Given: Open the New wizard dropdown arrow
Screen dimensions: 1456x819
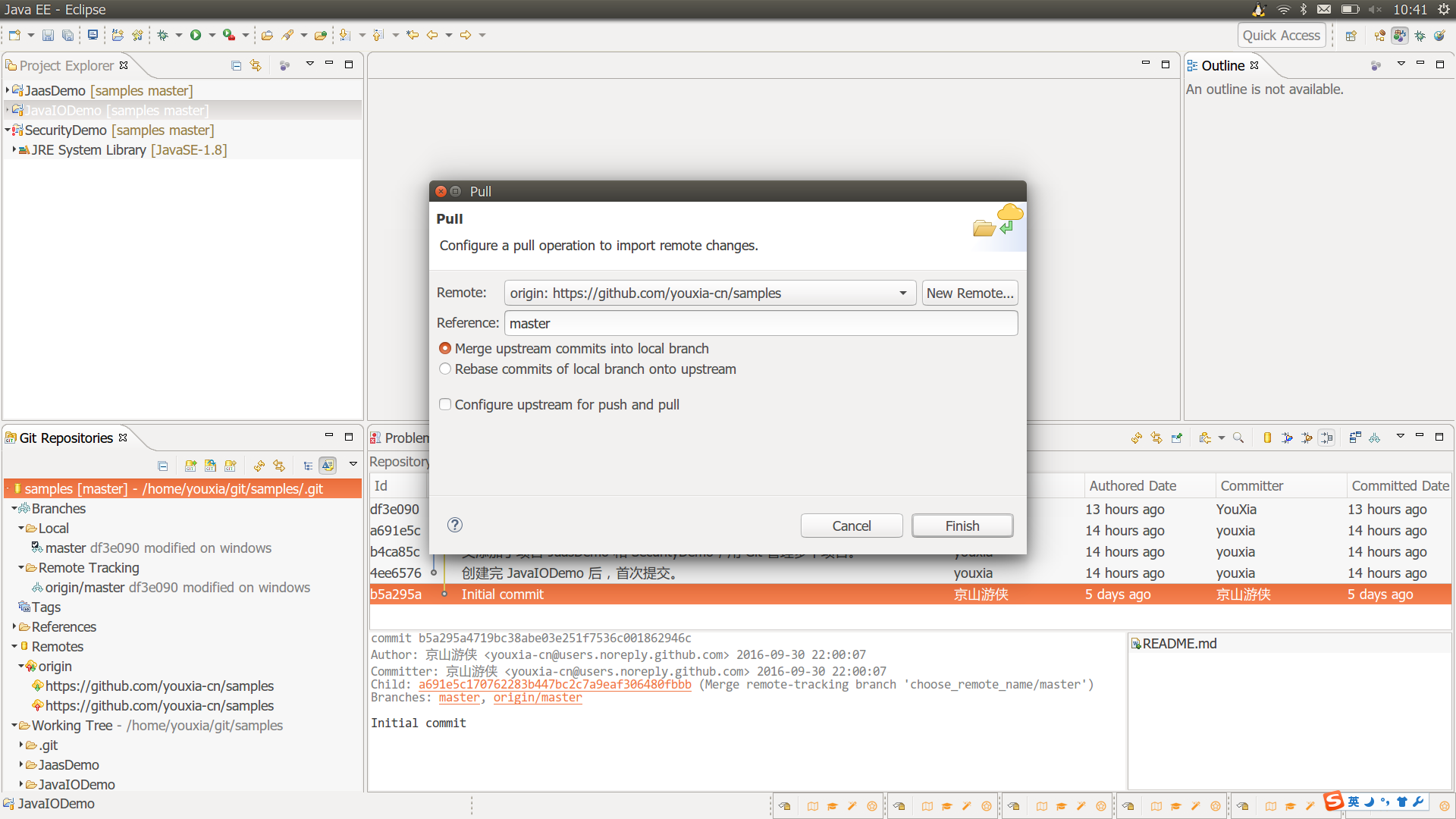Looking at the screenshot, I should click(30, 35).
